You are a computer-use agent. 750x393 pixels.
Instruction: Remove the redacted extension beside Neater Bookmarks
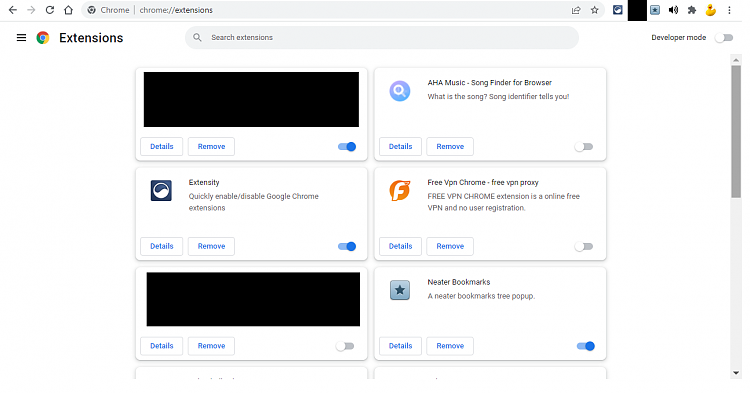[x=211, y=346]
